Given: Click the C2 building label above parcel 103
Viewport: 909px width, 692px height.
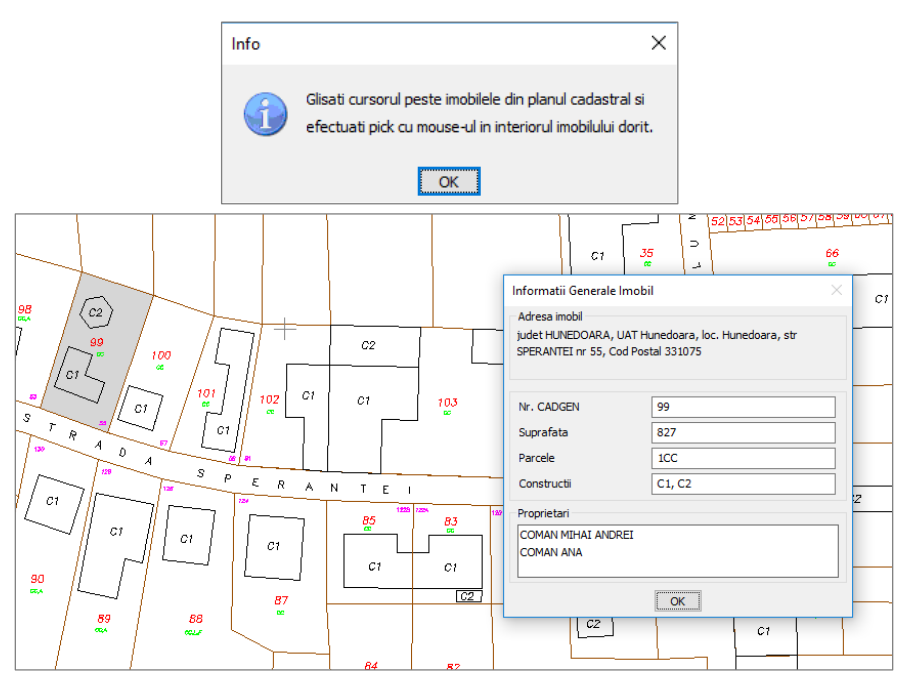Looking at the screenshot, I should tap(368, 345).
